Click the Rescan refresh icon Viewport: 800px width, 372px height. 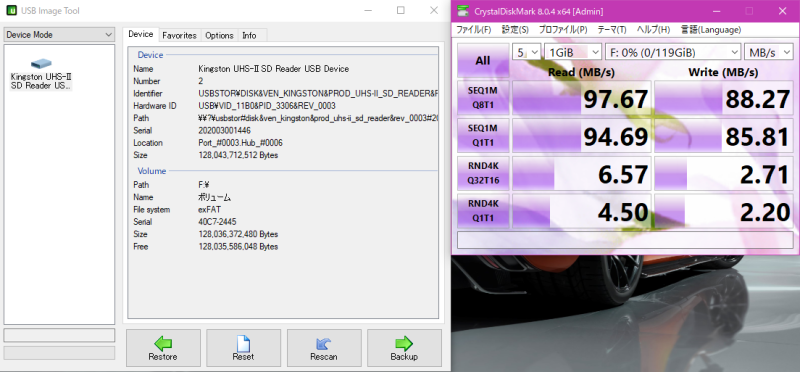323,343
